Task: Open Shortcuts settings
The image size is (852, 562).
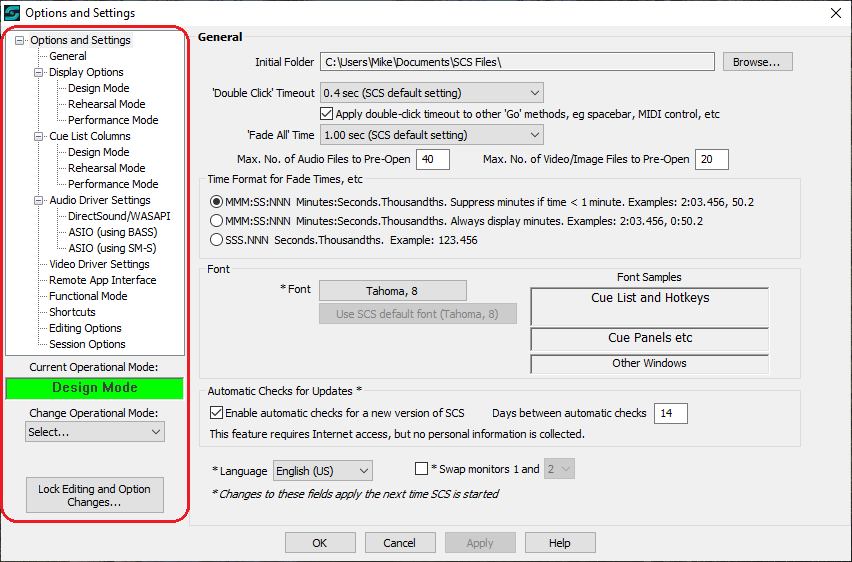Action: (72, 313)
